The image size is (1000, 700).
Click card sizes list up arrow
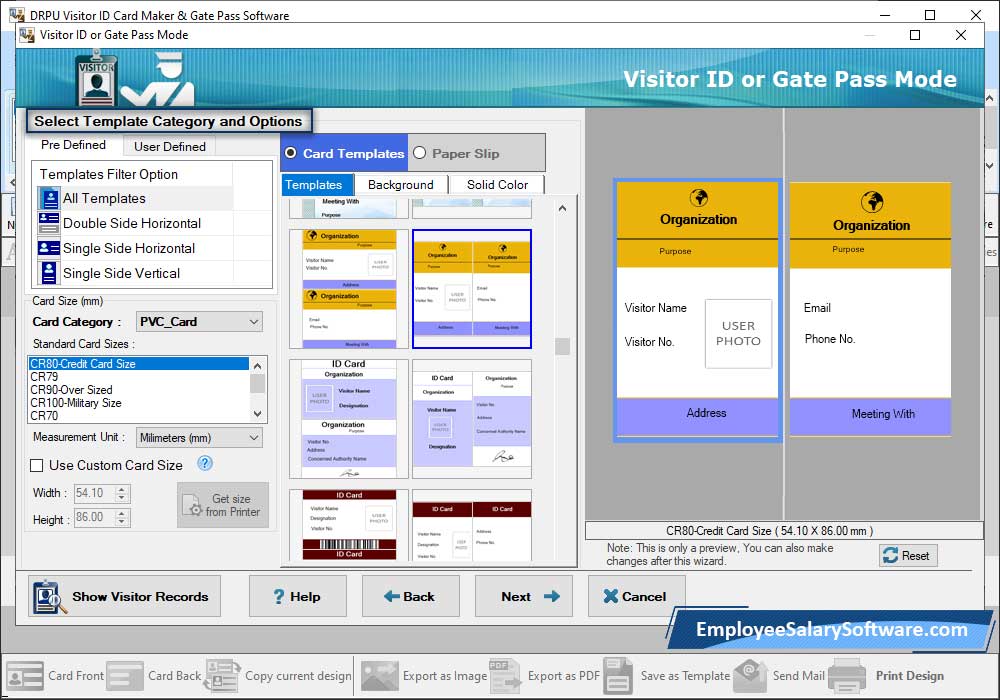tap(258, 366)
